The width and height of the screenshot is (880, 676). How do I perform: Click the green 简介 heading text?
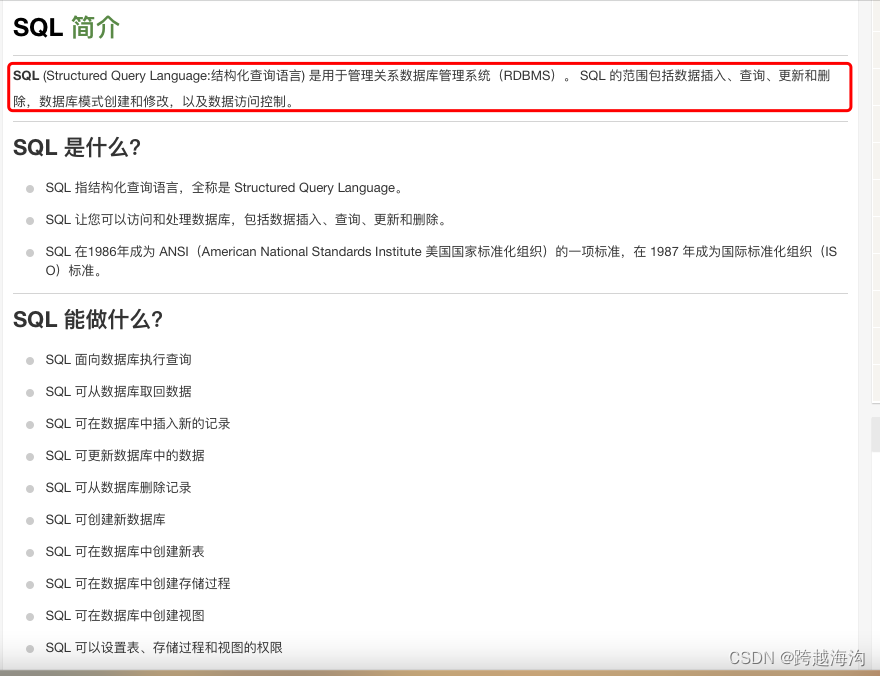[x=95, y=29]
